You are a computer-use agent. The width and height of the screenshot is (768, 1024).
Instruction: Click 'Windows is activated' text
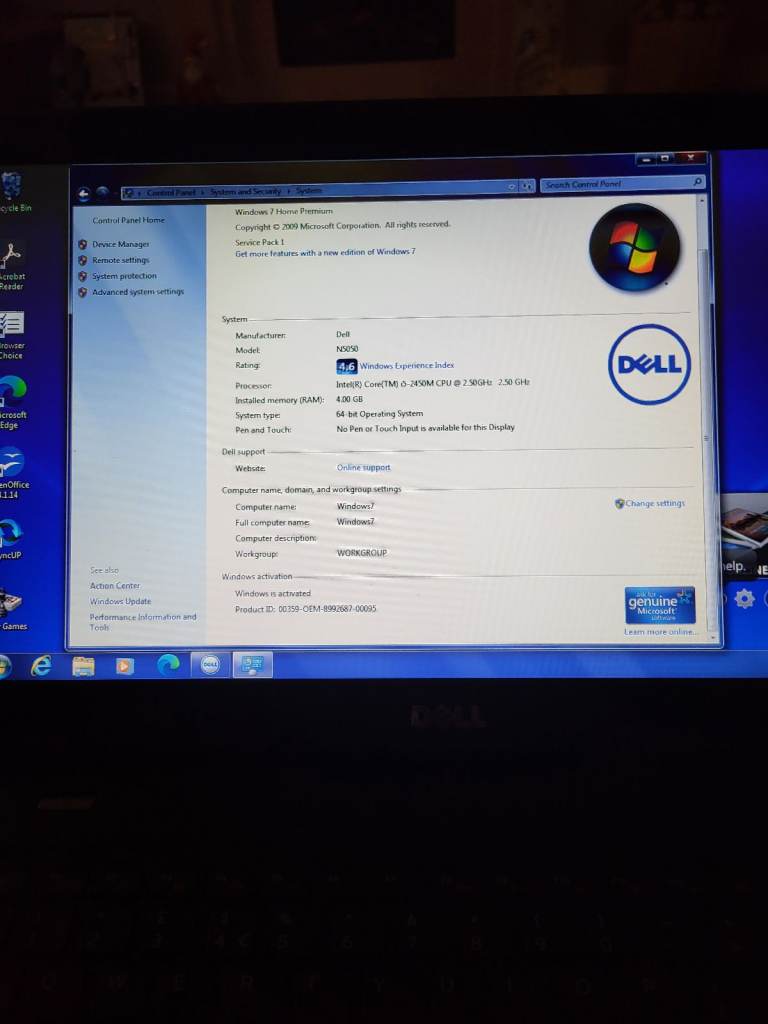point(273,594)
